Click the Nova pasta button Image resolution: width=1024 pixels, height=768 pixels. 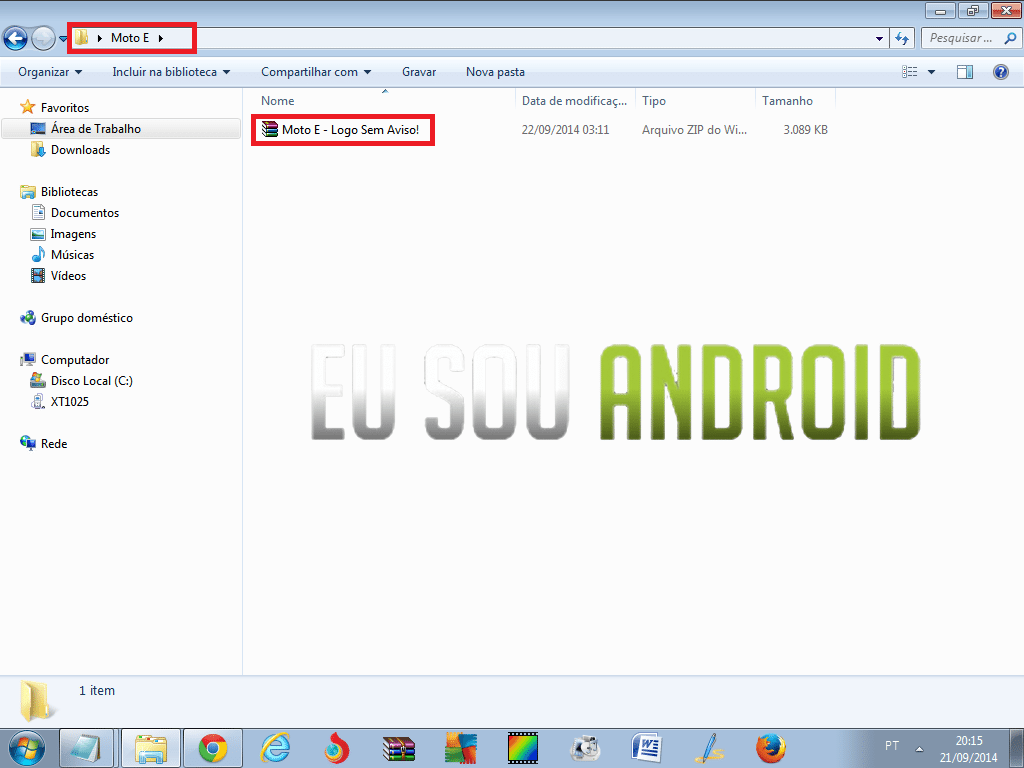[495, 72]
